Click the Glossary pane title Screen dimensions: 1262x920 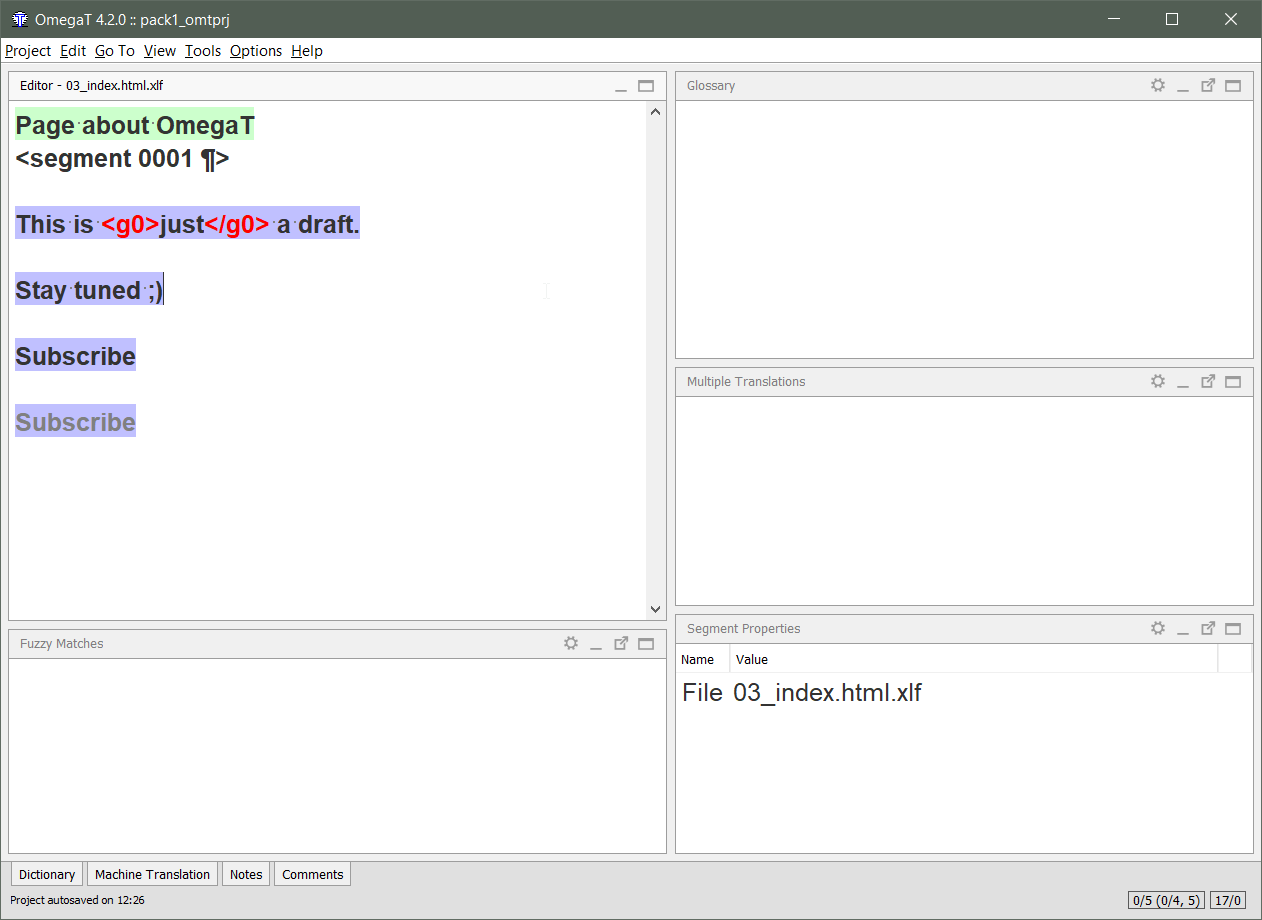(x=711, y=86)
